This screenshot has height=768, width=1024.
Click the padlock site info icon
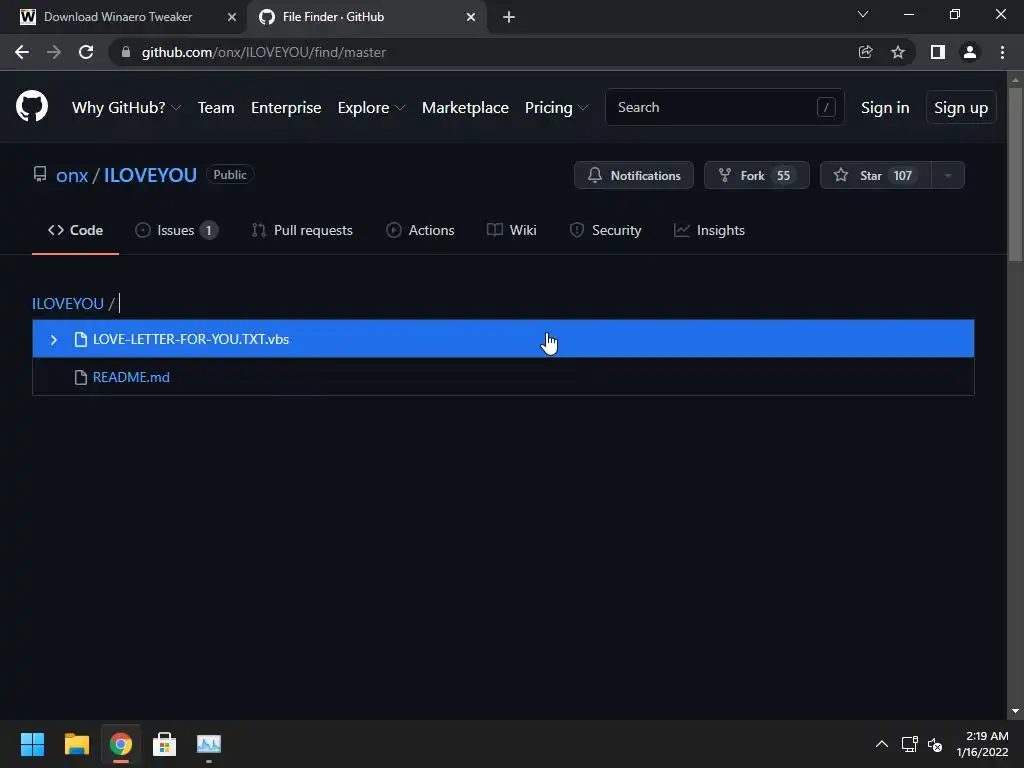(126, 52)
